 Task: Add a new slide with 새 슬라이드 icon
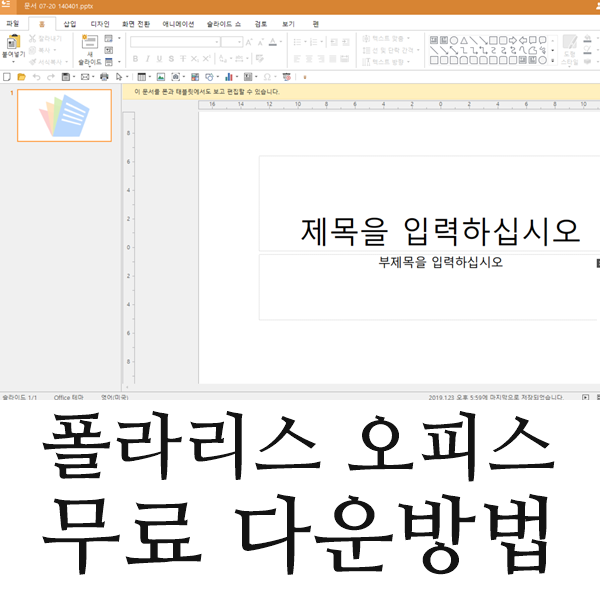90,41
